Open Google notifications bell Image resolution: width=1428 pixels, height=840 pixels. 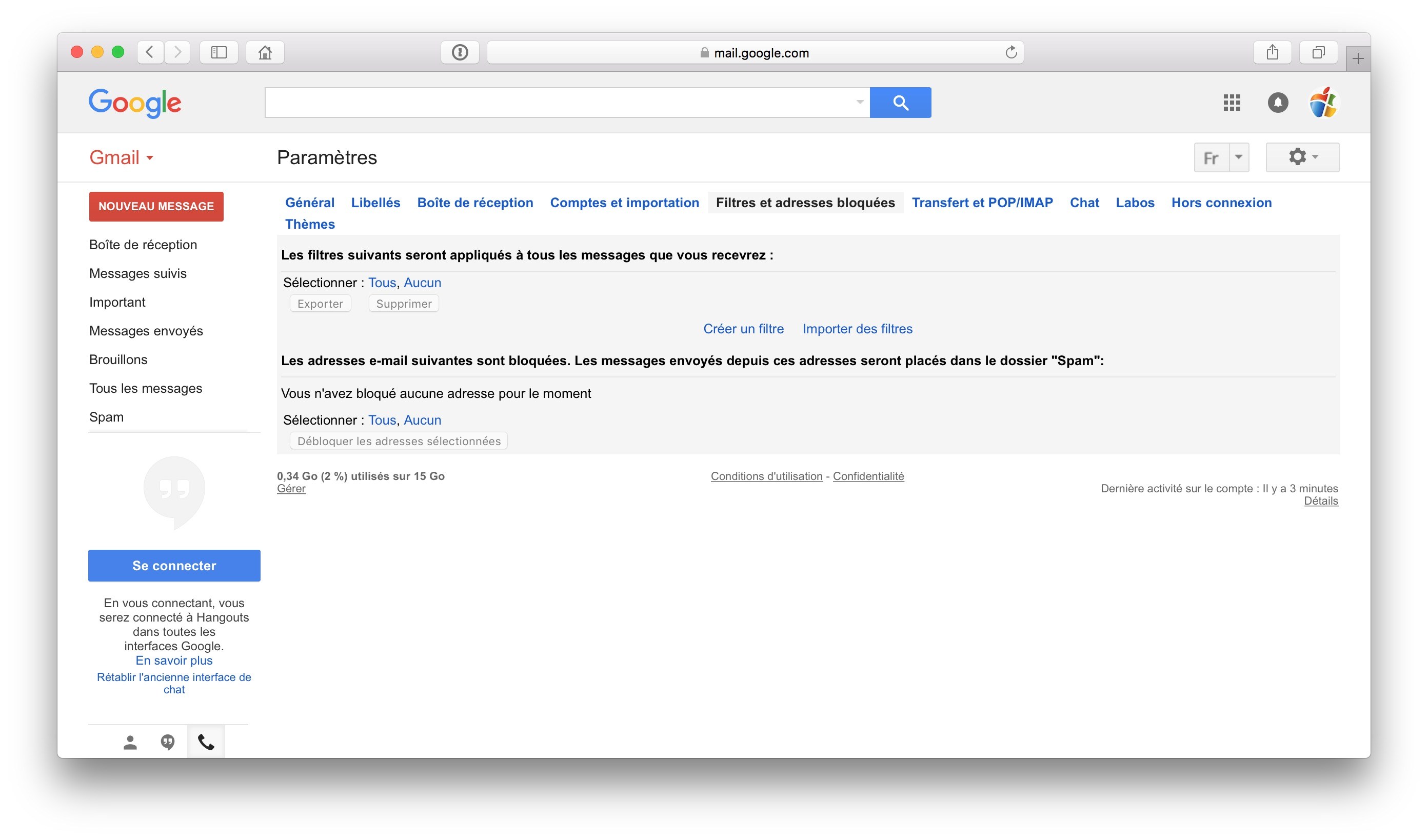click(x=1277, y=103)
